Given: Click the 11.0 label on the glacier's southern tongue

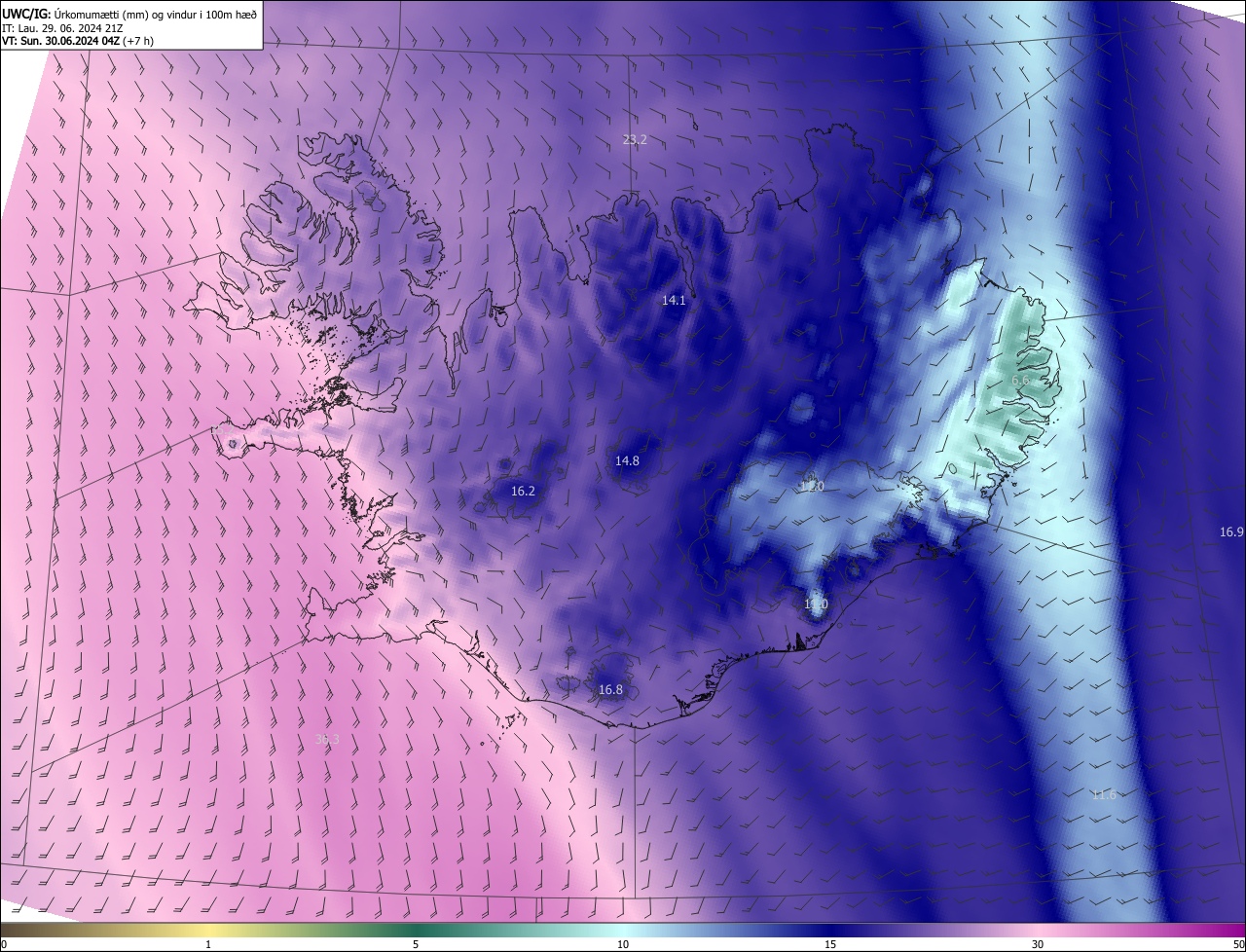Looking at the screenshot, I should click(x=816, y=604).
